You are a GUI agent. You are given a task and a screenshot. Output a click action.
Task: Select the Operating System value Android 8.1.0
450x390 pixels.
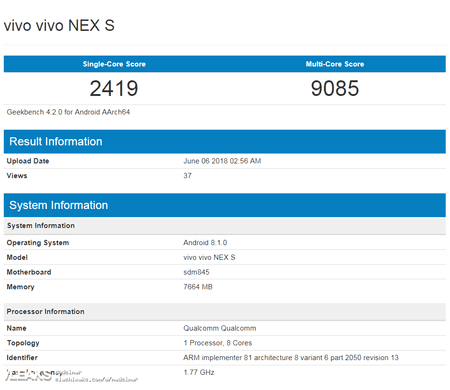pos(205,243)
